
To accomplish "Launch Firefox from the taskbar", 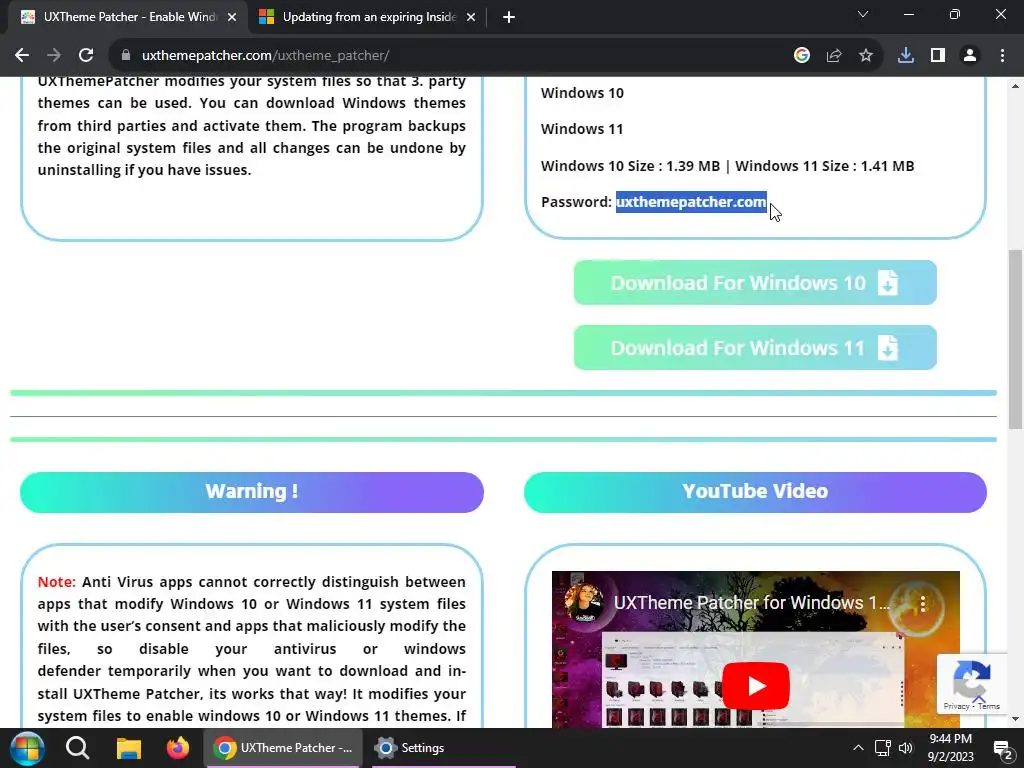I will (178, 748).
